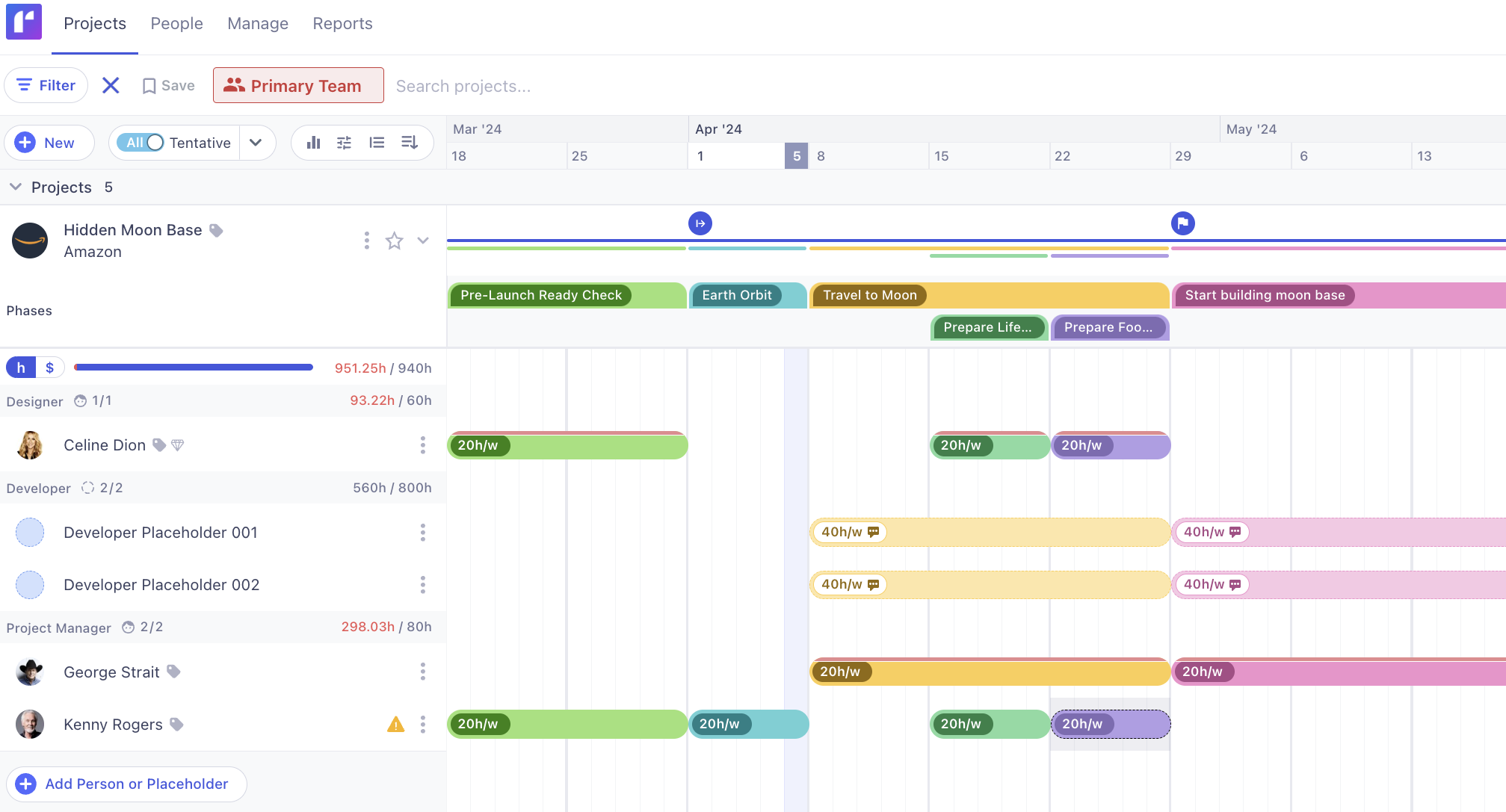Open the sliders tune settings icon

coord(344,143)
